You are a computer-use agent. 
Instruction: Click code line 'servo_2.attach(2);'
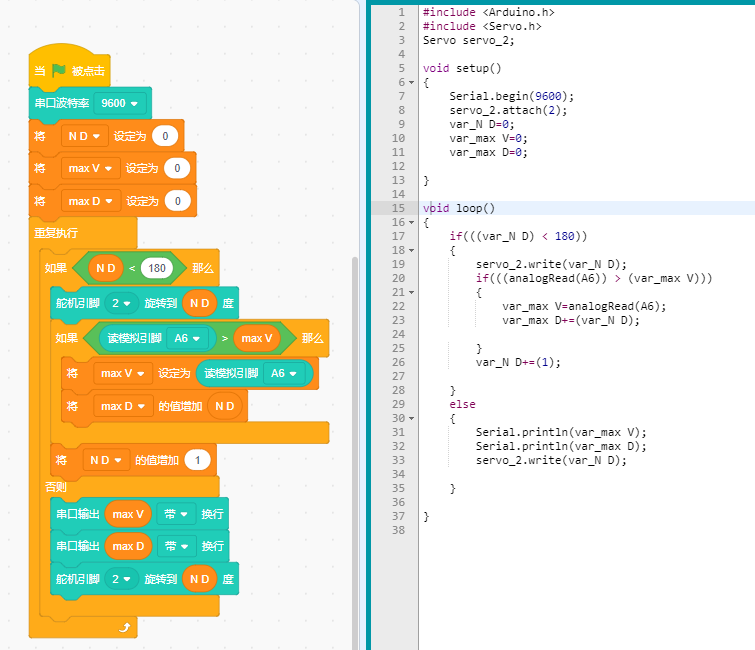pyautogui.click(x=508, y=110)
